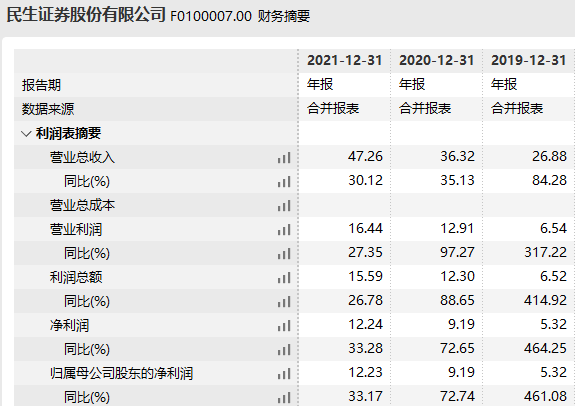
Task: Click the 营业总收入 row label
Action: pos(82,157)
